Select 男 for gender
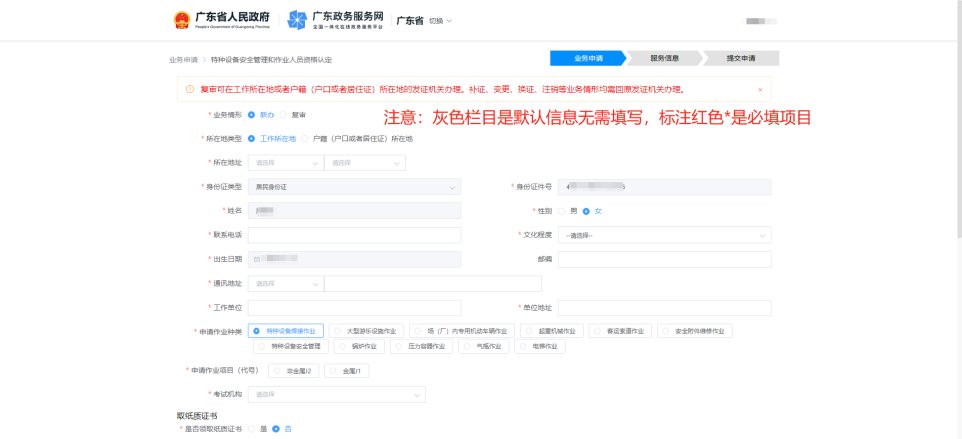962x439 pixels. 561,211
